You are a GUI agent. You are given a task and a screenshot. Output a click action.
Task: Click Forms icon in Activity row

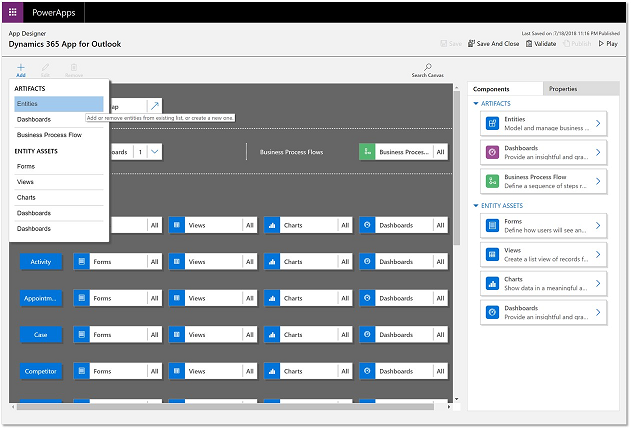pyautogui.click(x=82, y=262)
